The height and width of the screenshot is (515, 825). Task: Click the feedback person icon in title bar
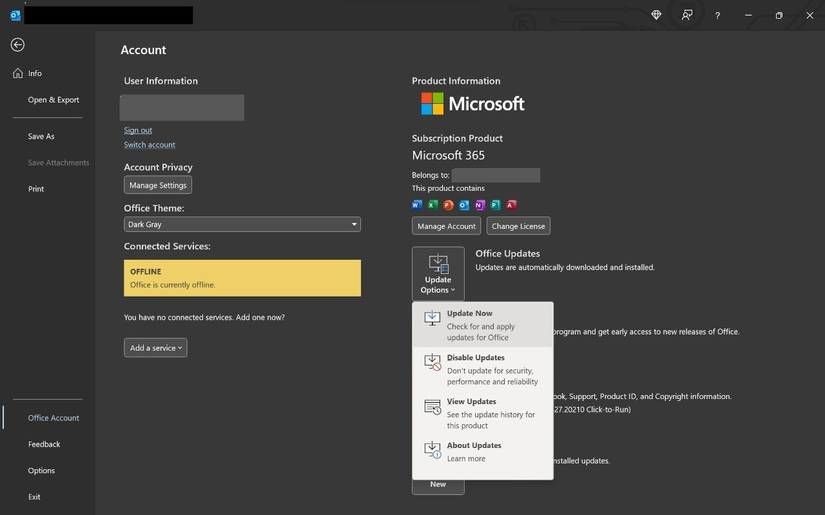pyautogui.click(x=687, y=15)
